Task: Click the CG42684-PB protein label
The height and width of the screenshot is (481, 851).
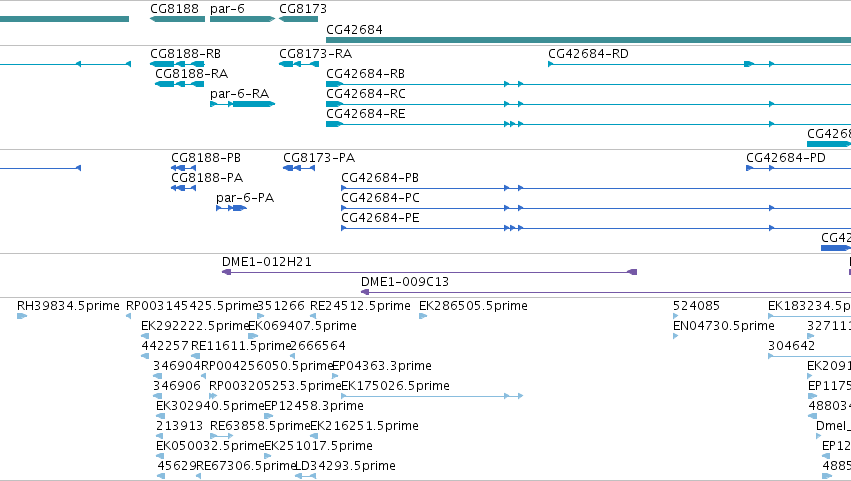Action: tap(380, 178)
